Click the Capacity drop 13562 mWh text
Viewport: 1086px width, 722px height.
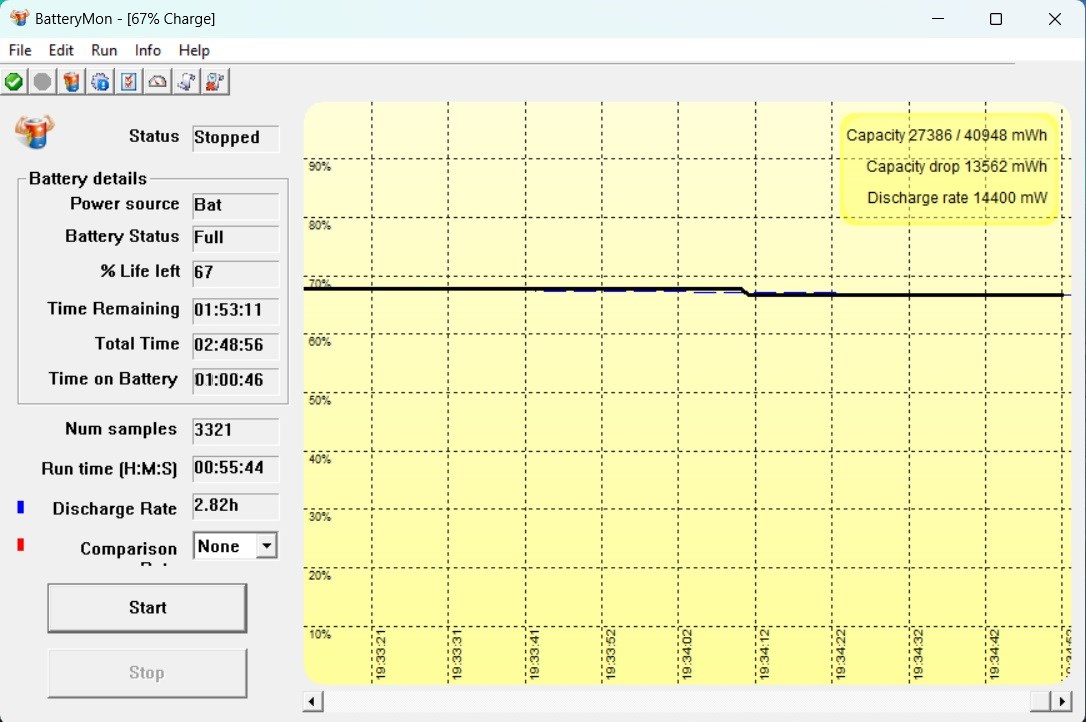point(956,166)
